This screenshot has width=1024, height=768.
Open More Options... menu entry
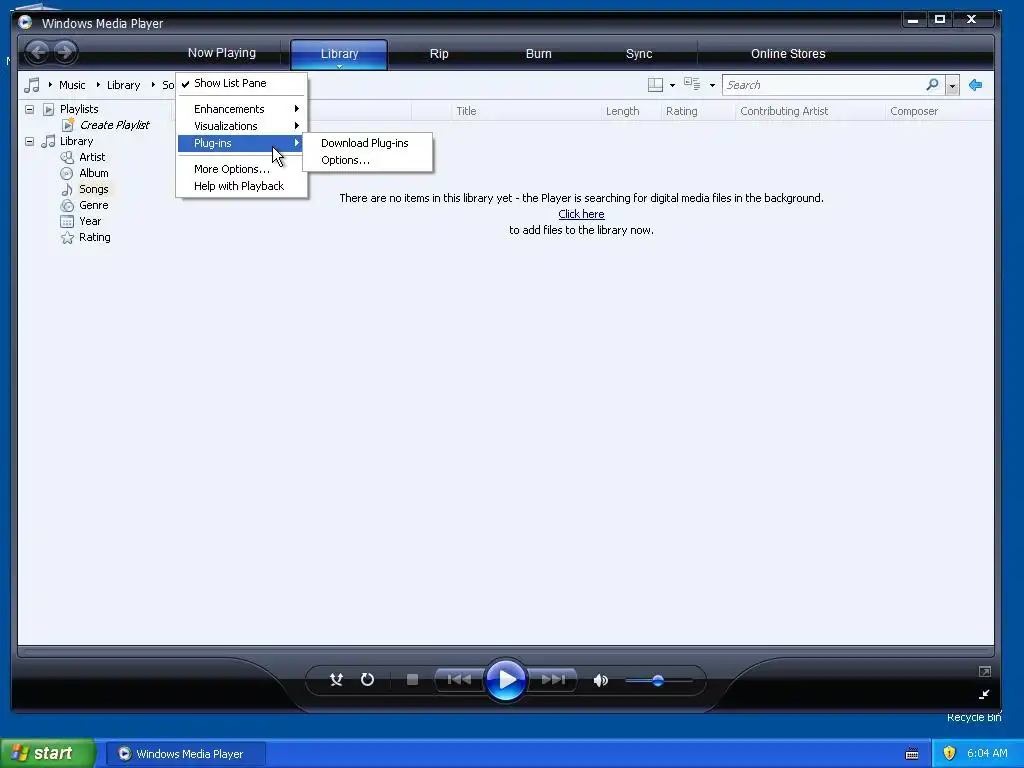point(242,169)
